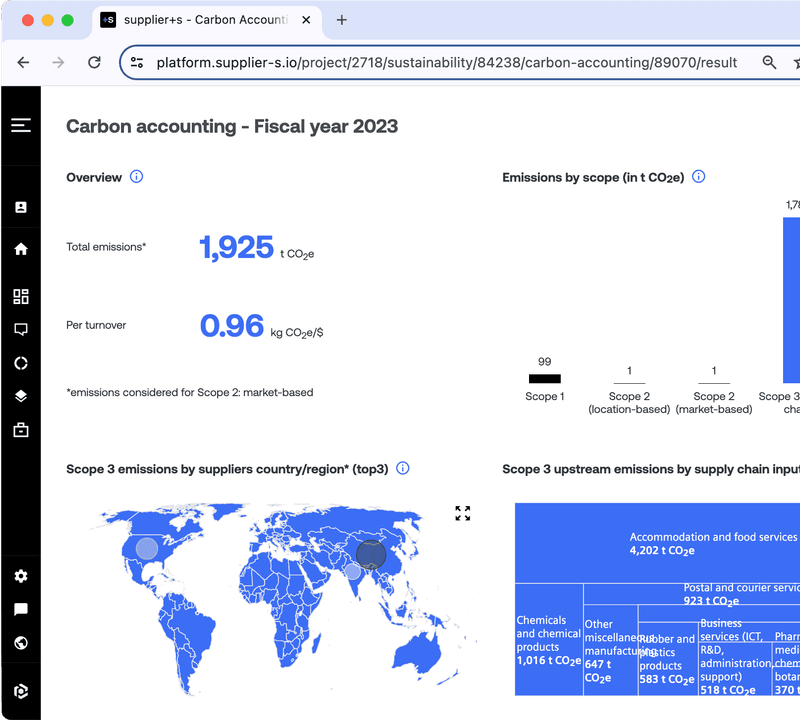Reload the current page

coord(94,63)
